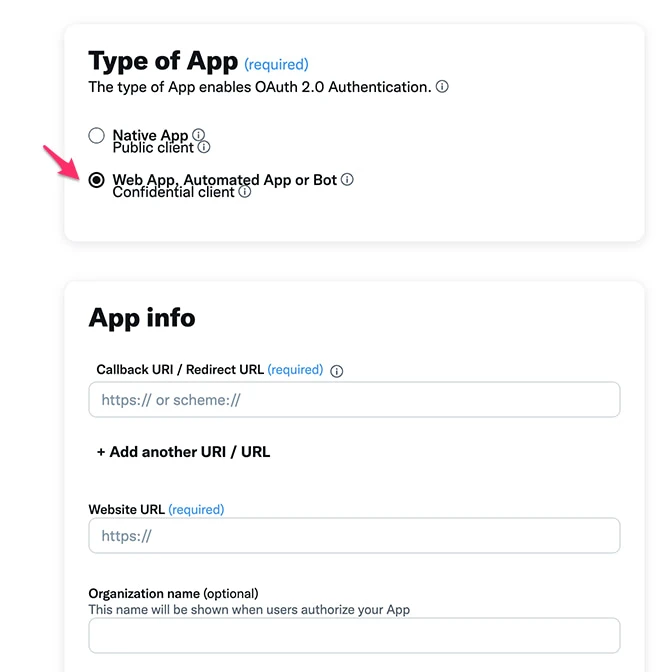Select the Native App radio button
Viewport: 672px width, 672px height.
96,136
